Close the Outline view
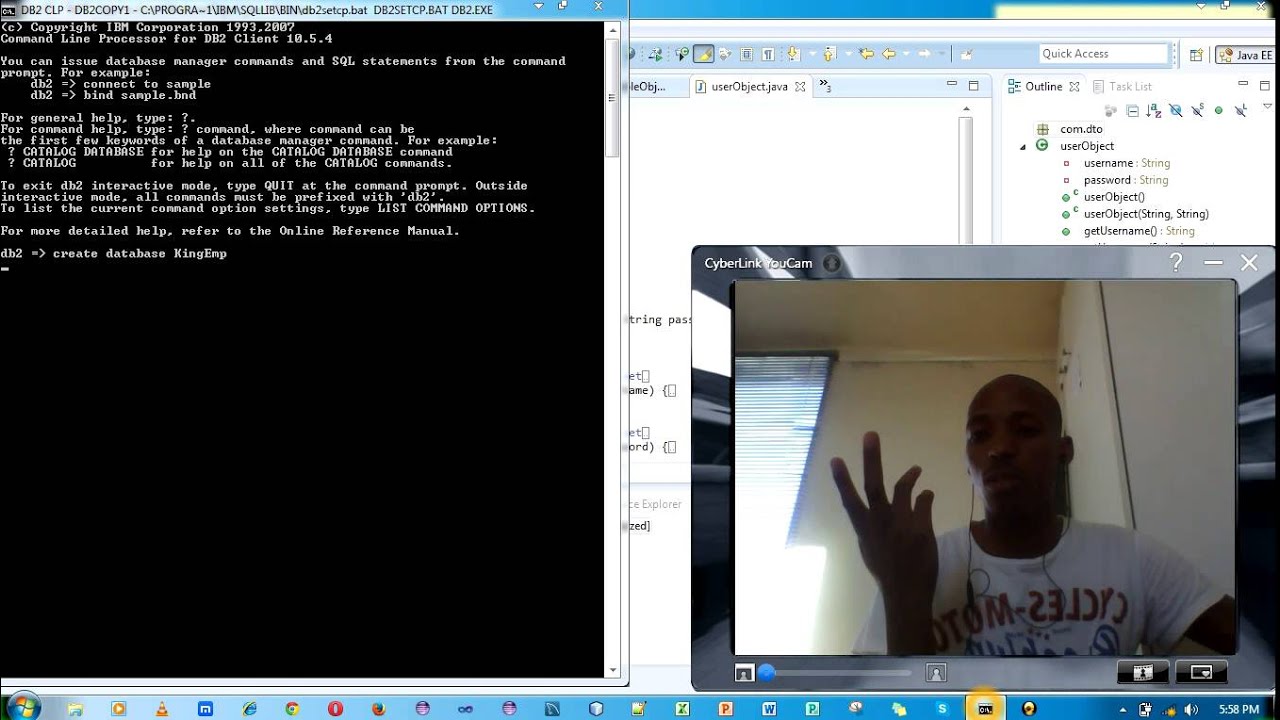 (x=1074, y=87)
